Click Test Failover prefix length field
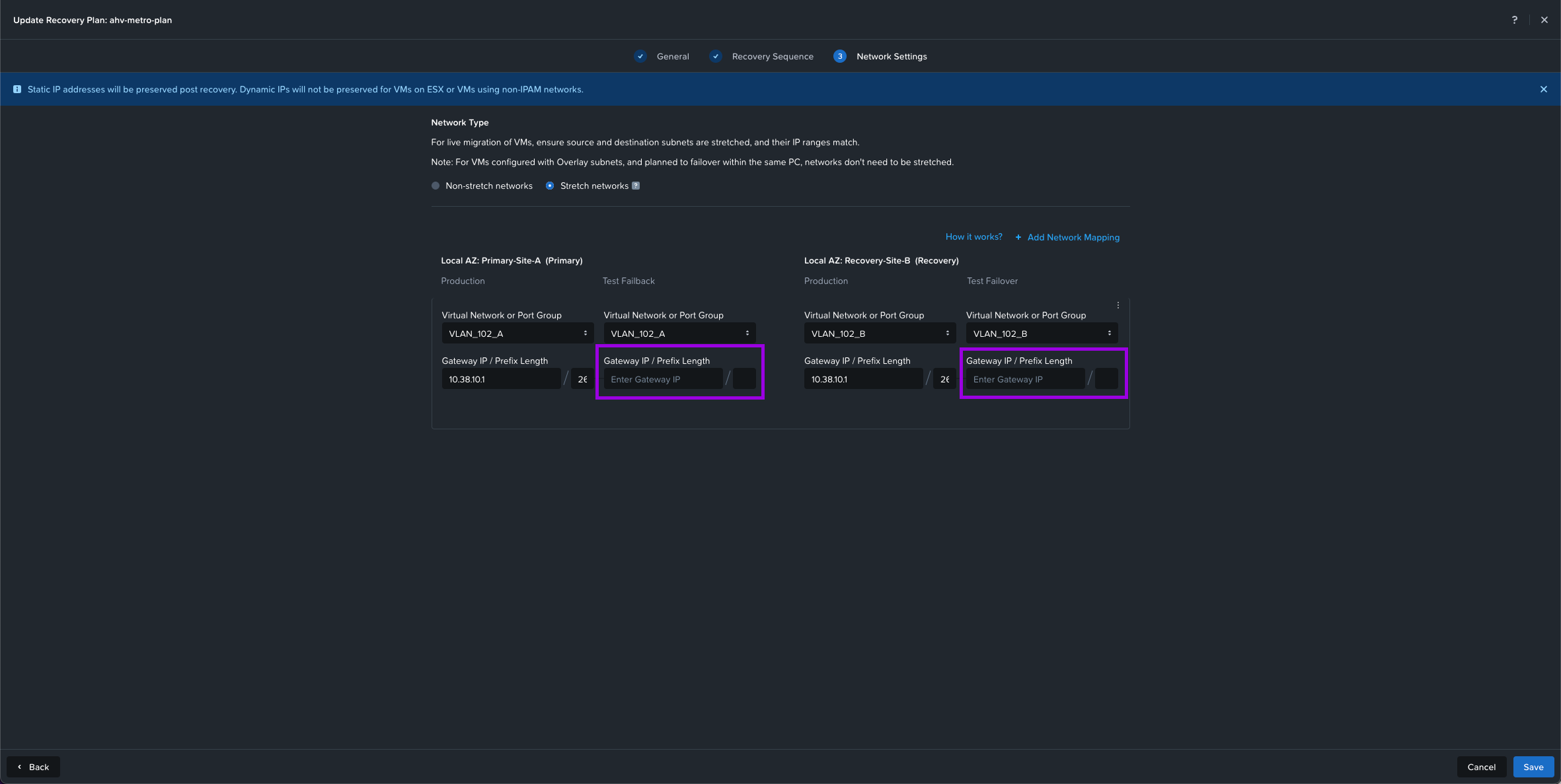Viewport: 1561px width, 784px height. 1106,379
